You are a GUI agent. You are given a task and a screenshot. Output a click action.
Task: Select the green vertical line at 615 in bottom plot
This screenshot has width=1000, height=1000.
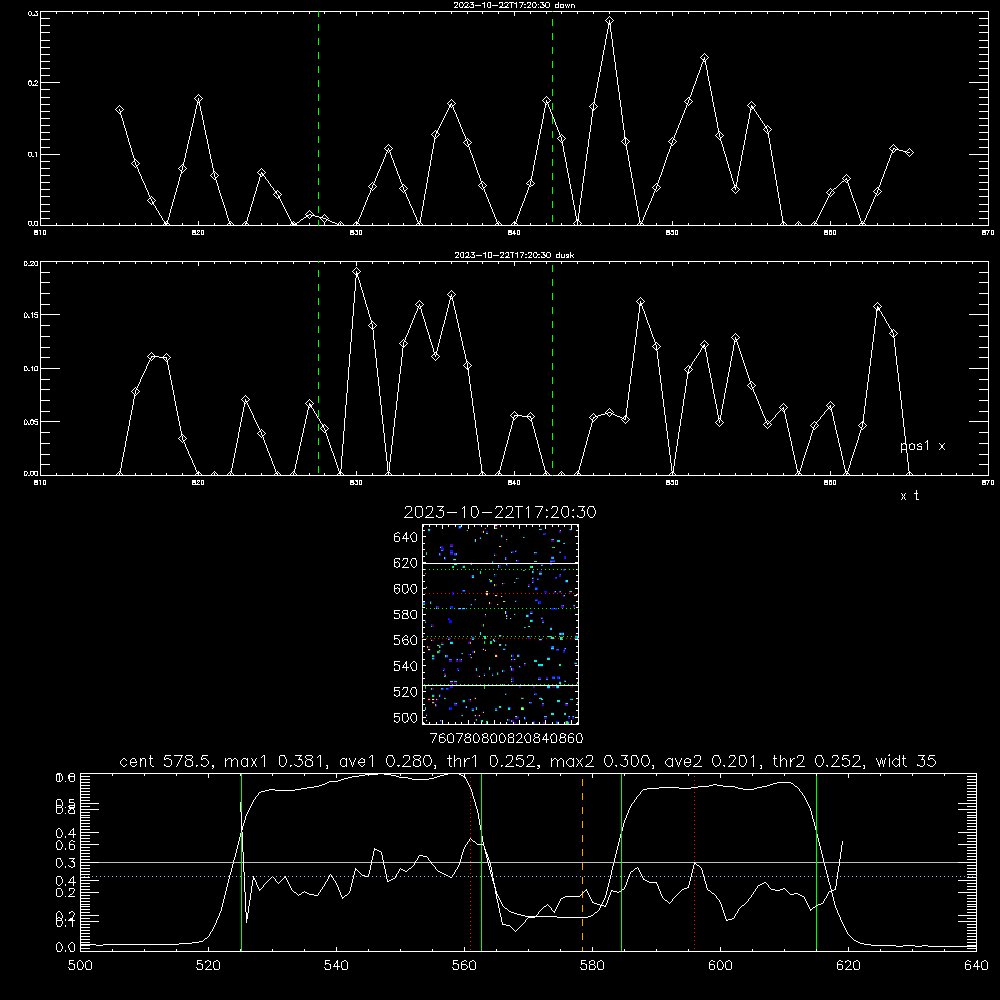tap(816, 862)
